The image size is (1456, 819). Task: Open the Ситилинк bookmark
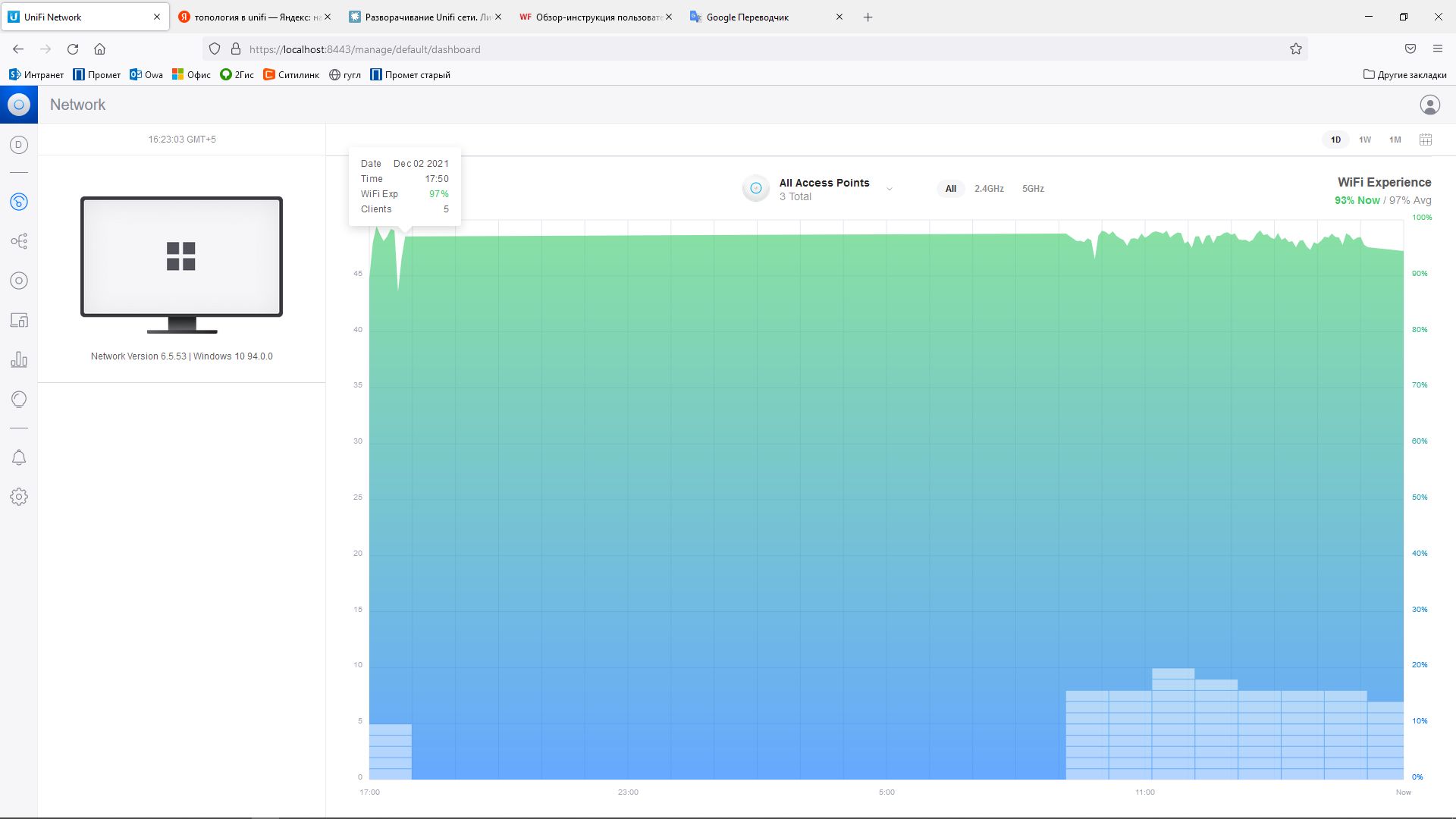click(x=291, y=74)
